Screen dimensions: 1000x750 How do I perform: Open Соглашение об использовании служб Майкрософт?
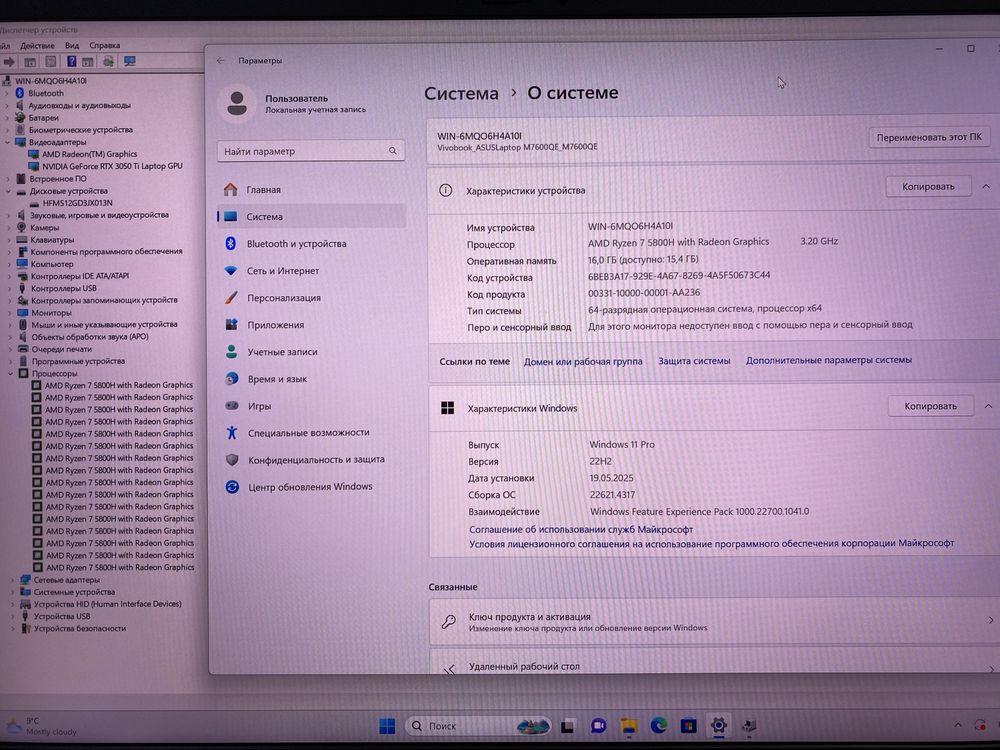click(580, 529)
